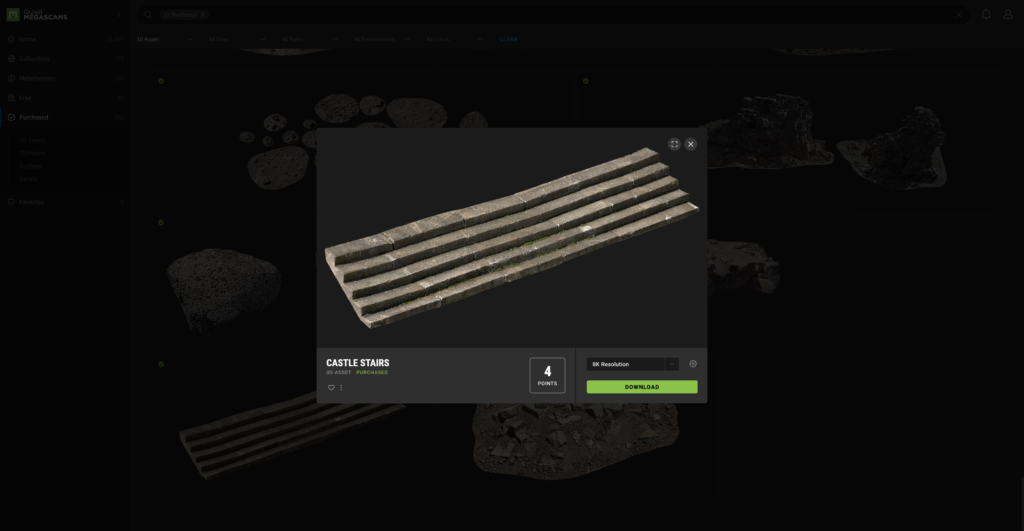Expand the preview to fullscreen

click(x=674, y=144)
